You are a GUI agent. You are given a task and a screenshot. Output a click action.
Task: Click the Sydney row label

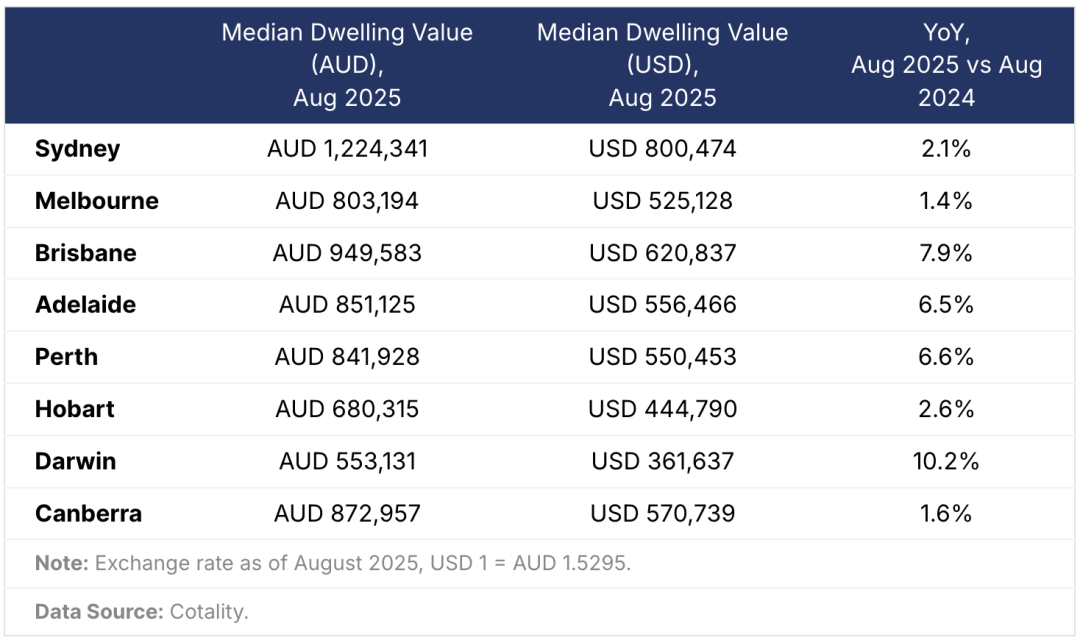pos(77,149)
